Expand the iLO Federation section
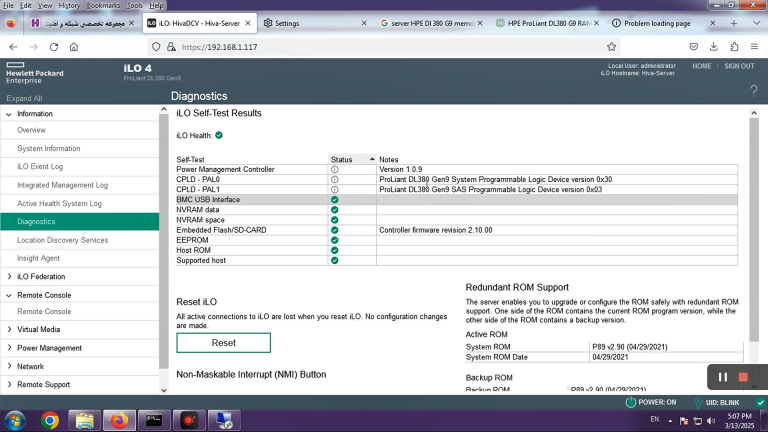 9,277
